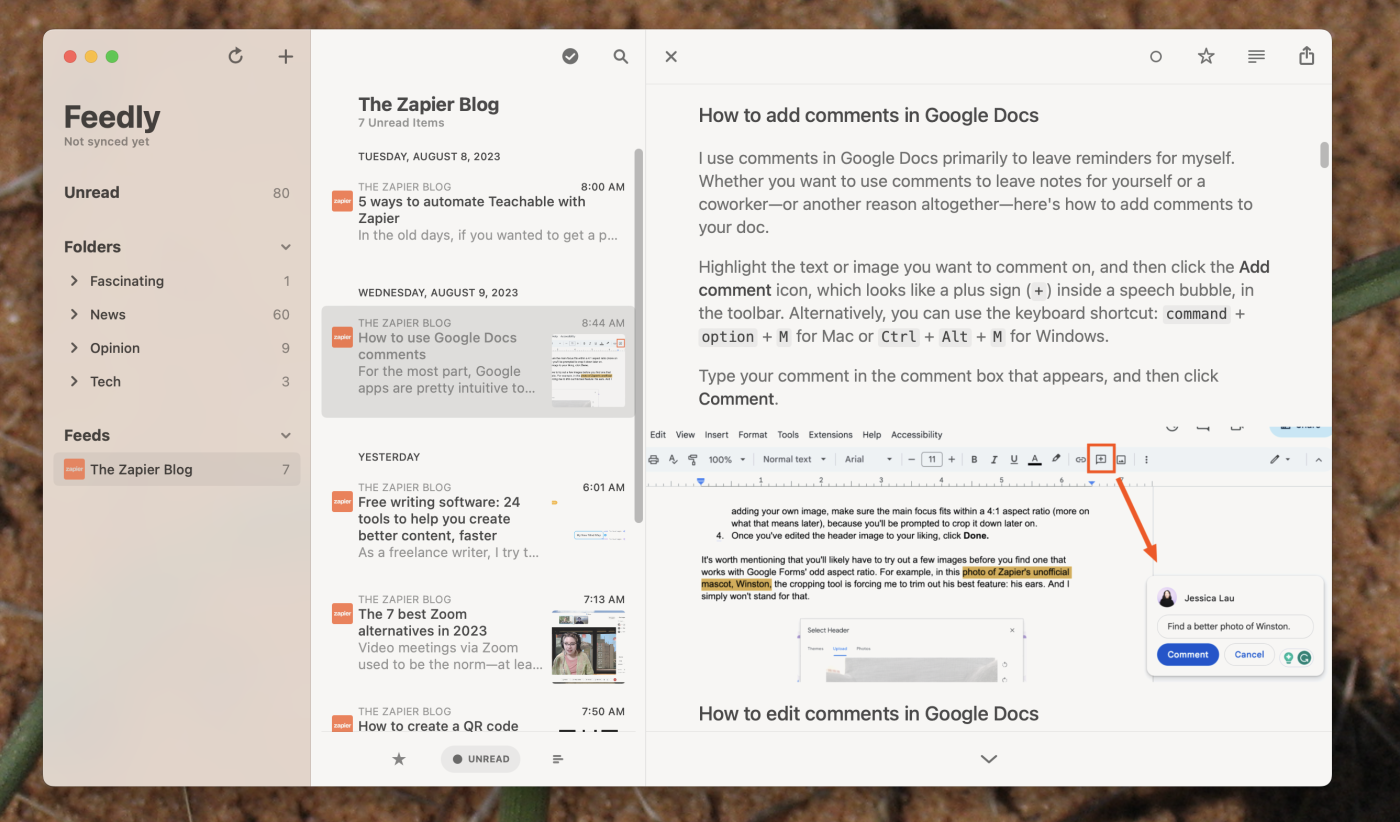Switch list layout with lines icon
The height and width of the screenshot is (822, 1400).
coord(558,759)
